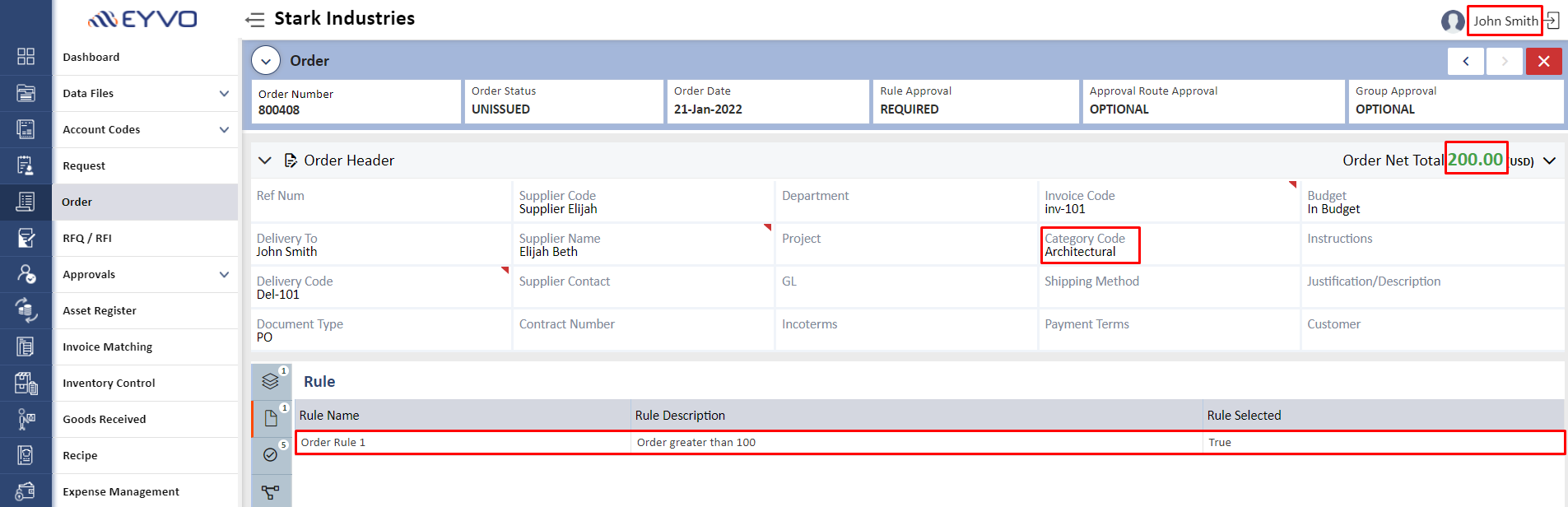Go to previous order with left arrow

tap(1466, 61)
